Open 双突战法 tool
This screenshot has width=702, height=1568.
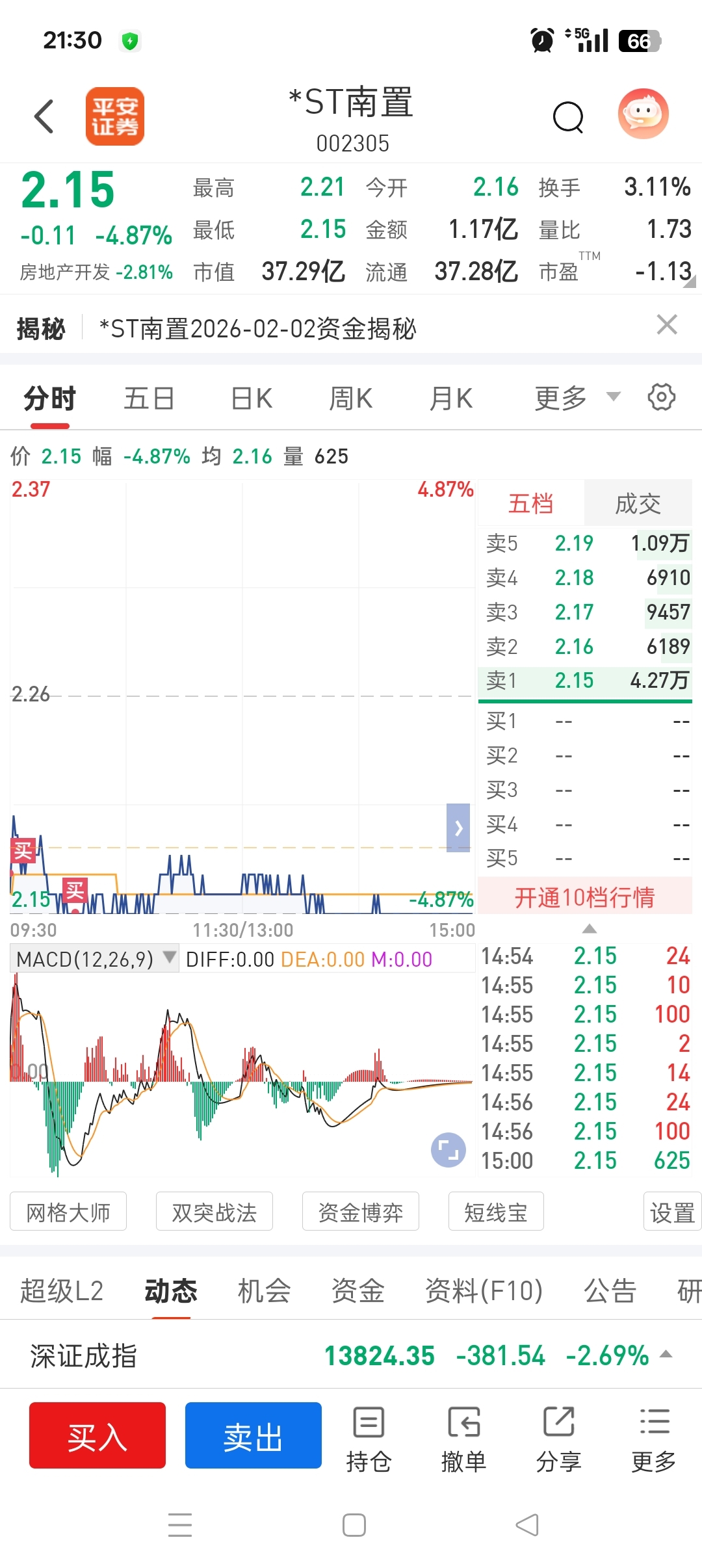click(214, 1212)
